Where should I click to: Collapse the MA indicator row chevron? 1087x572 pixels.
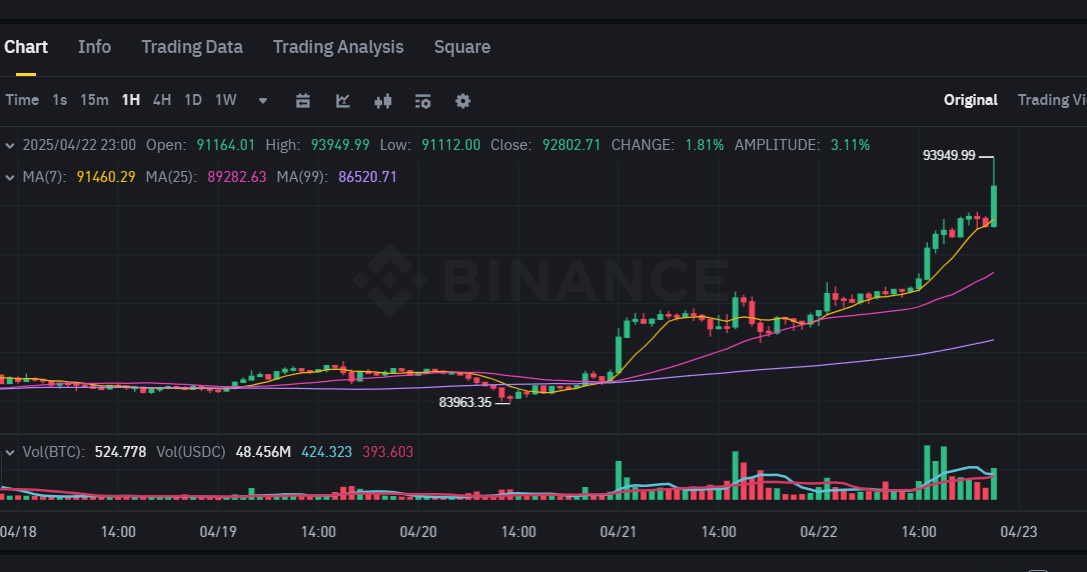coord(10,177)
